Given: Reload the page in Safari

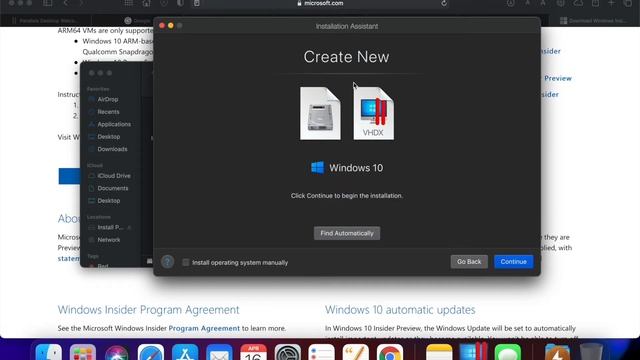Looking at the screenshot, I should click(444, 3).
